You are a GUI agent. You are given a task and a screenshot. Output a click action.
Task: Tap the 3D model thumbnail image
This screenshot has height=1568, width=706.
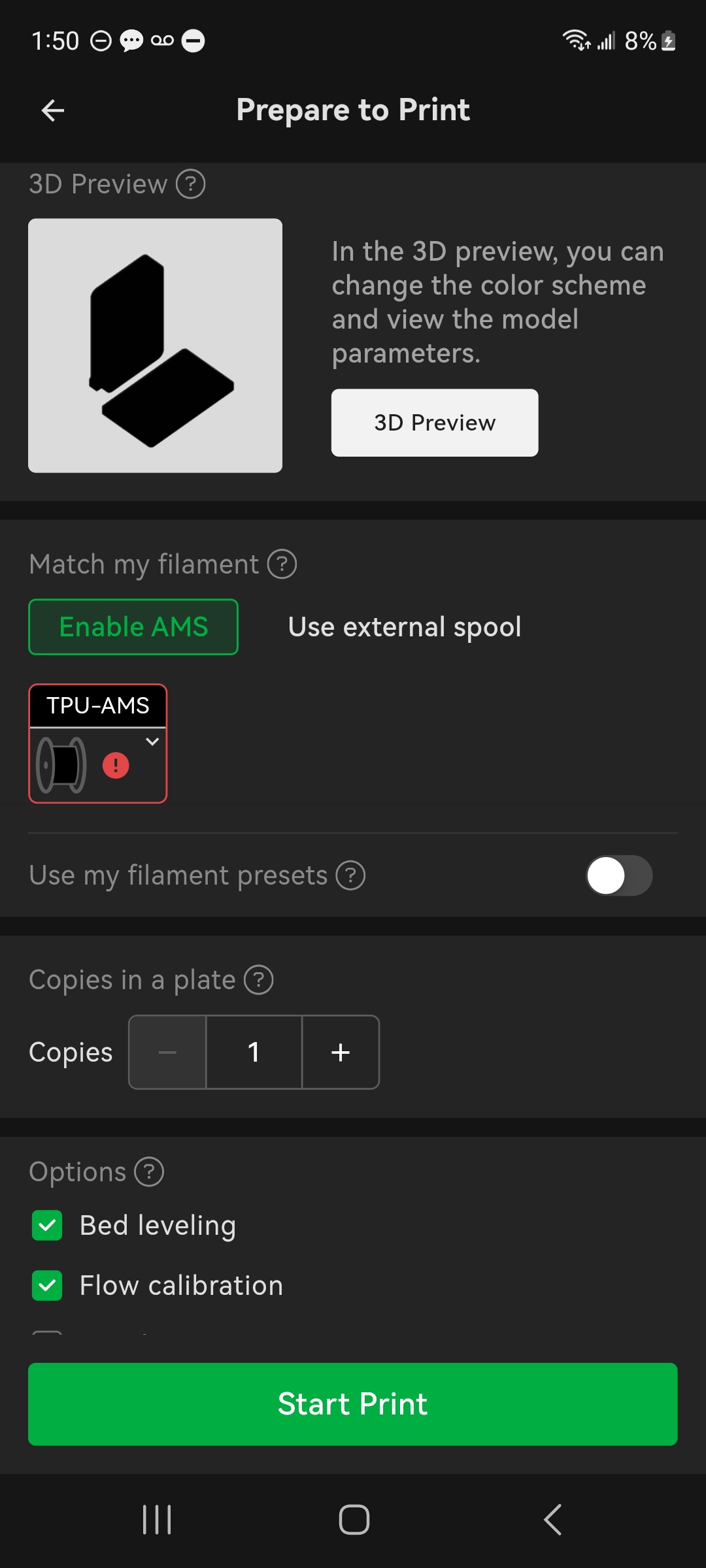point(156,346)
